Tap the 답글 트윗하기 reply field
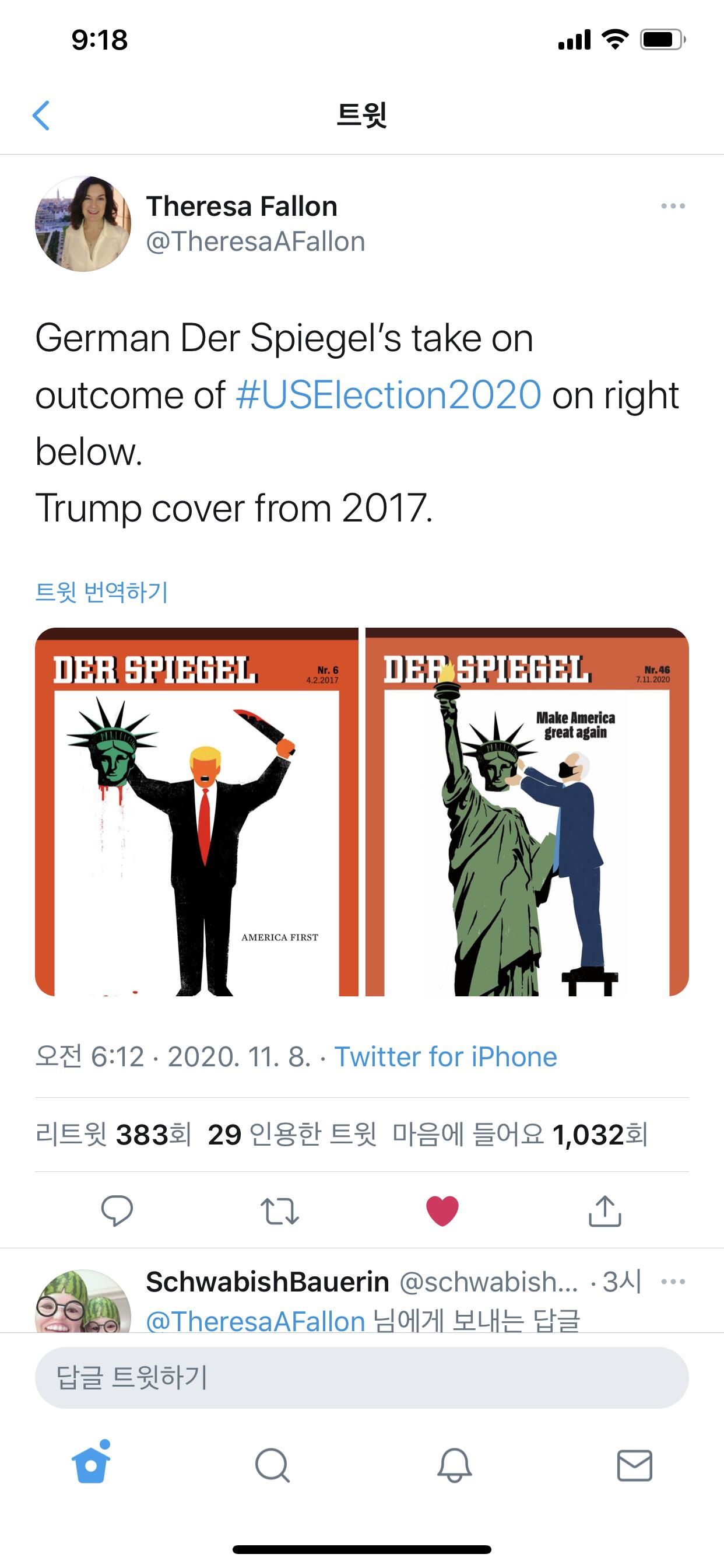Screen dimensions: 724x1568 click(x=362, y=1377)
